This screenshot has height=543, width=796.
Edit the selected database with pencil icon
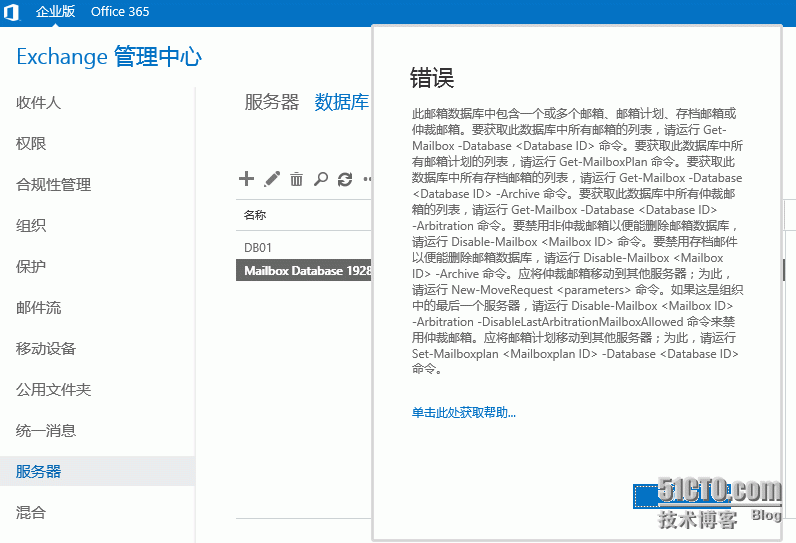(272, 179)
